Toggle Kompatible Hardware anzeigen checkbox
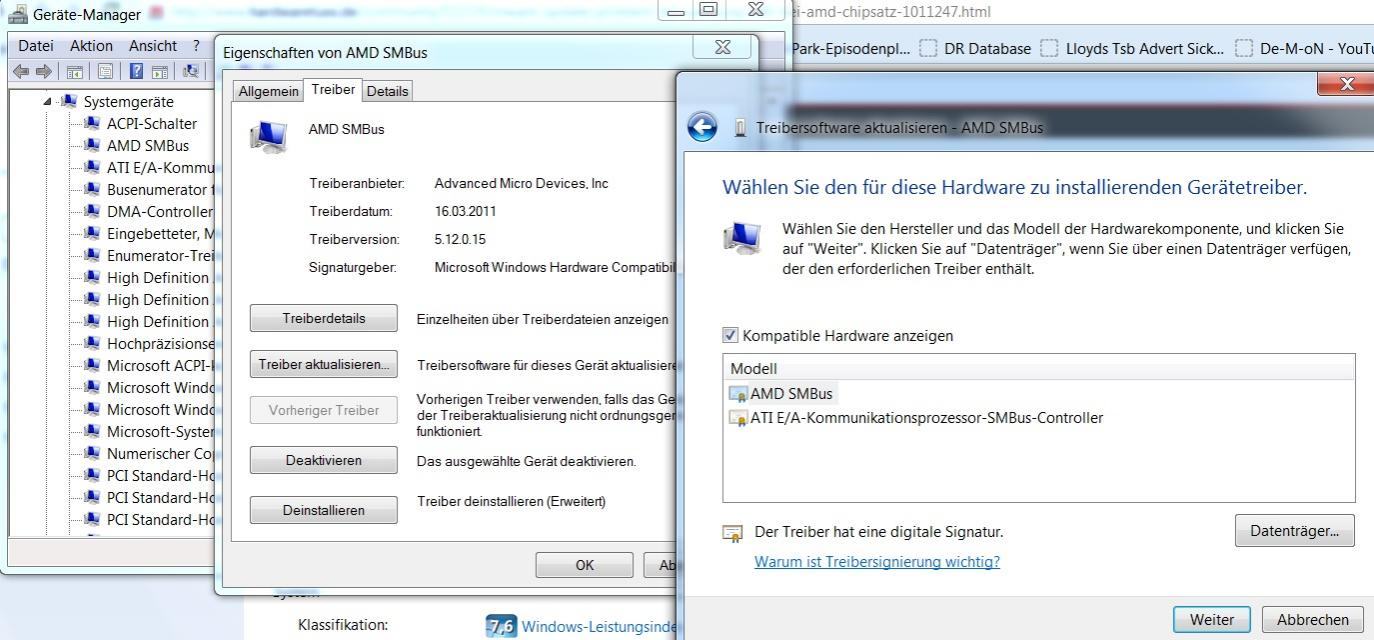The height and width of the screenshot is (640, 1374). (x=730, y=336)
